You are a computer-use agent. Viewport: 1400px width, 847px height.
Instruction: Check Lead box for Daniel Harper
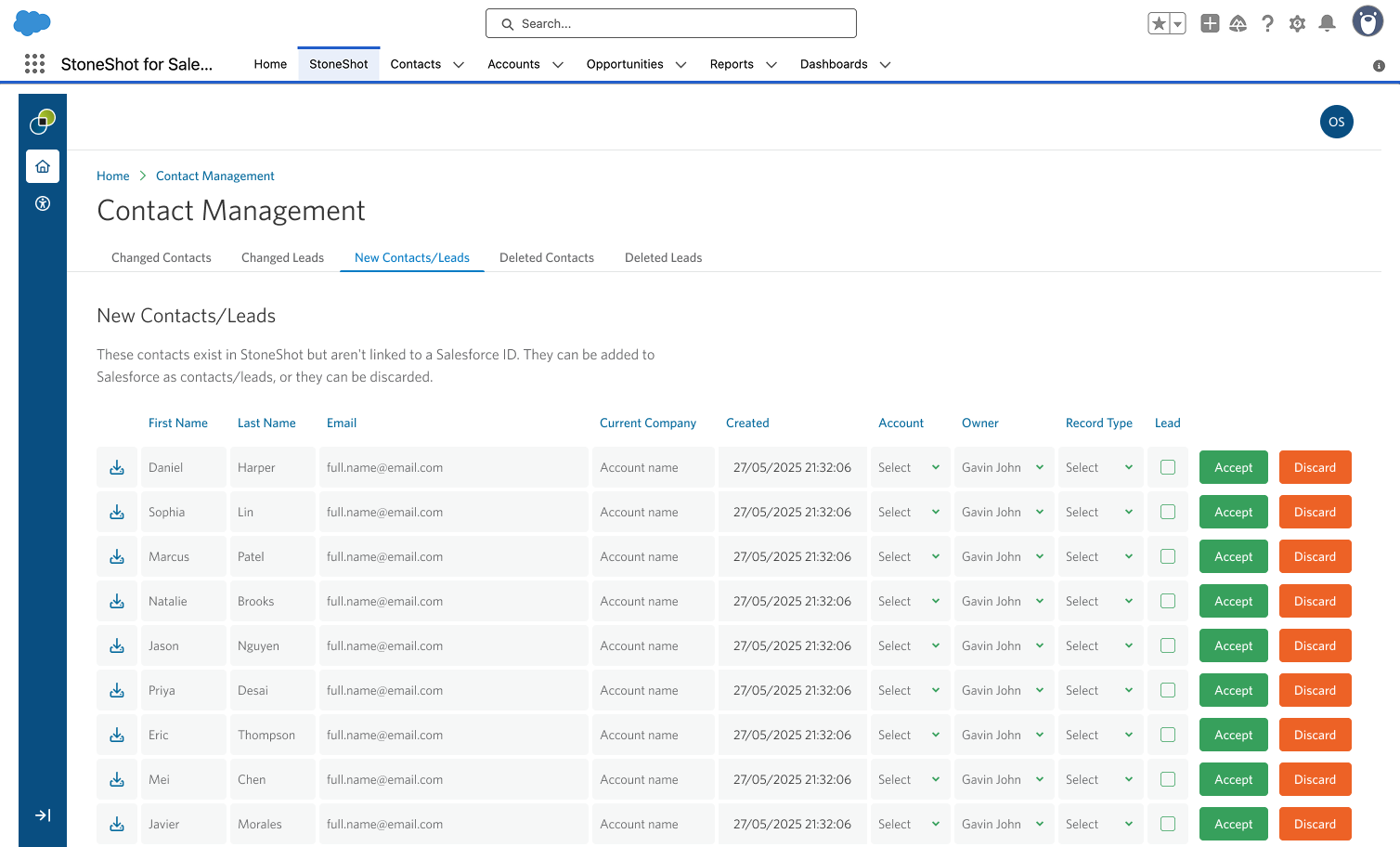[x=1168, y=467]
